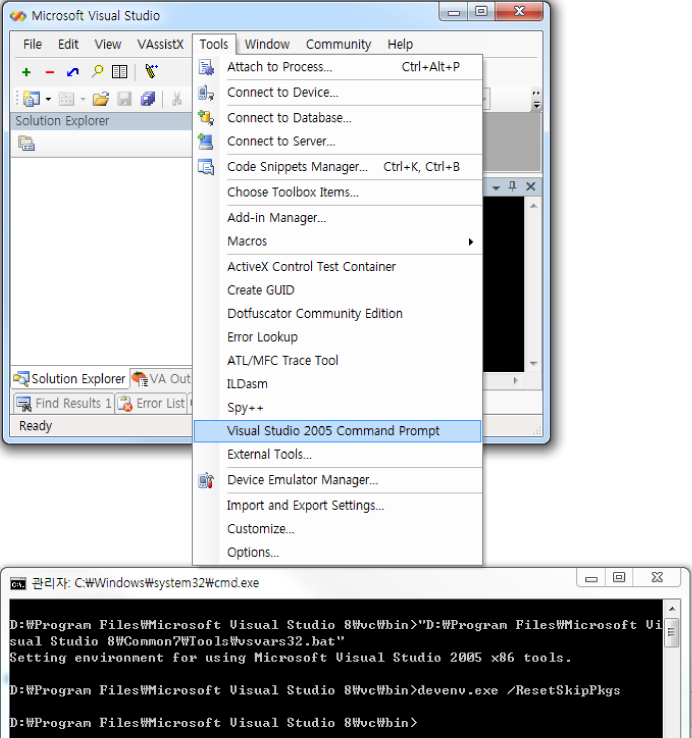Toggle auto-hide pin on output panel

[x=513, y=187]
